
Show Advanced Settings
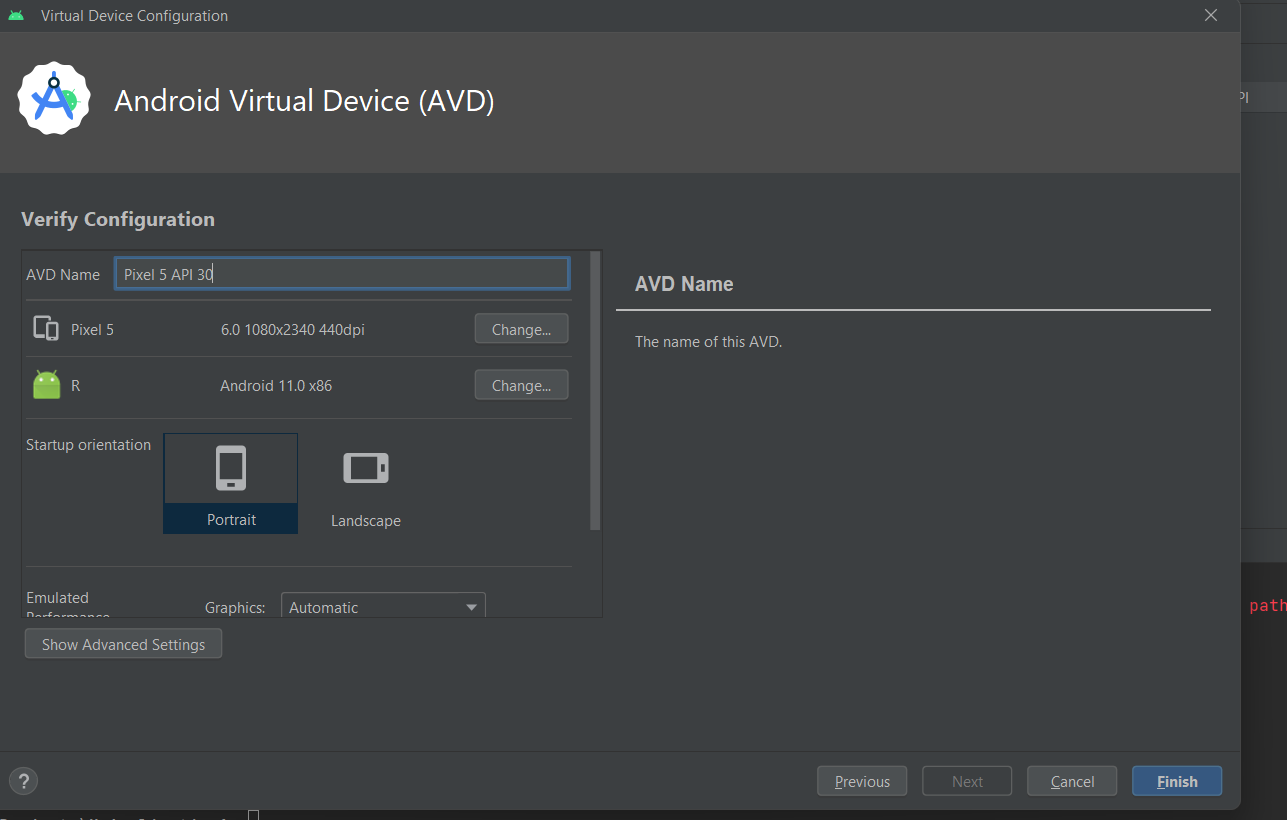(123, 644)
